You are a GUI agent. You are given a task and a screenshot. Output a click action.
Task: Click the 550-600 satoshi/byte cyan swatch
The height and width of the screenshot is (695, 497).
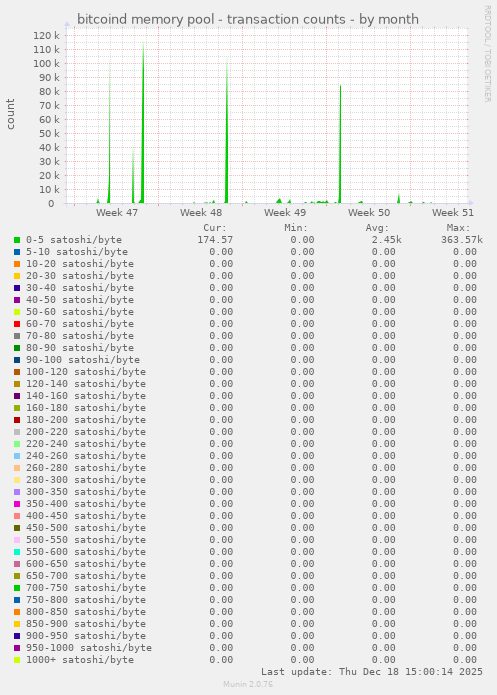[17, 552]
